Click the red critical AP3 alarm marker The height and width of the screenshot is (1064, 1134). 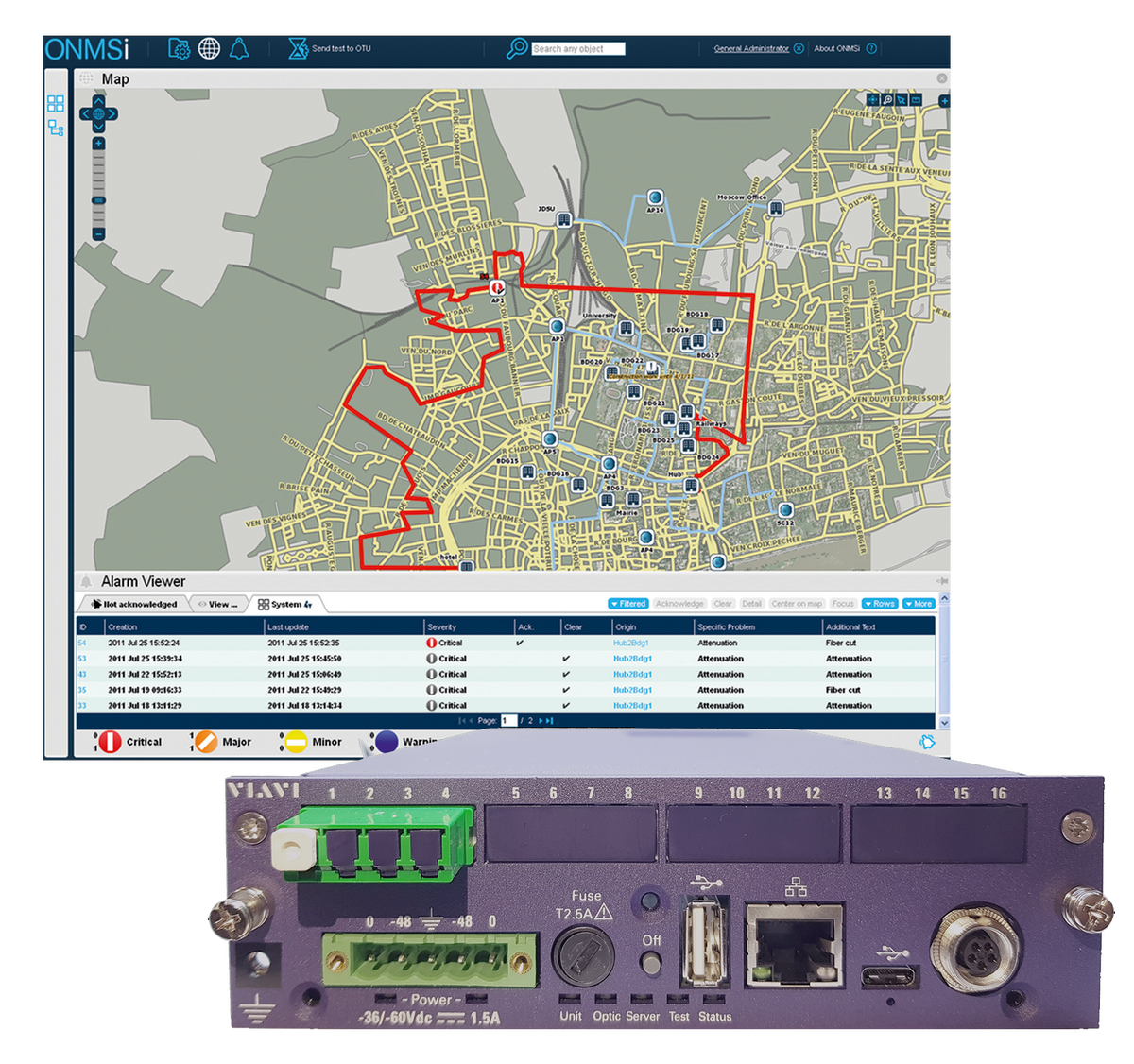497,286
